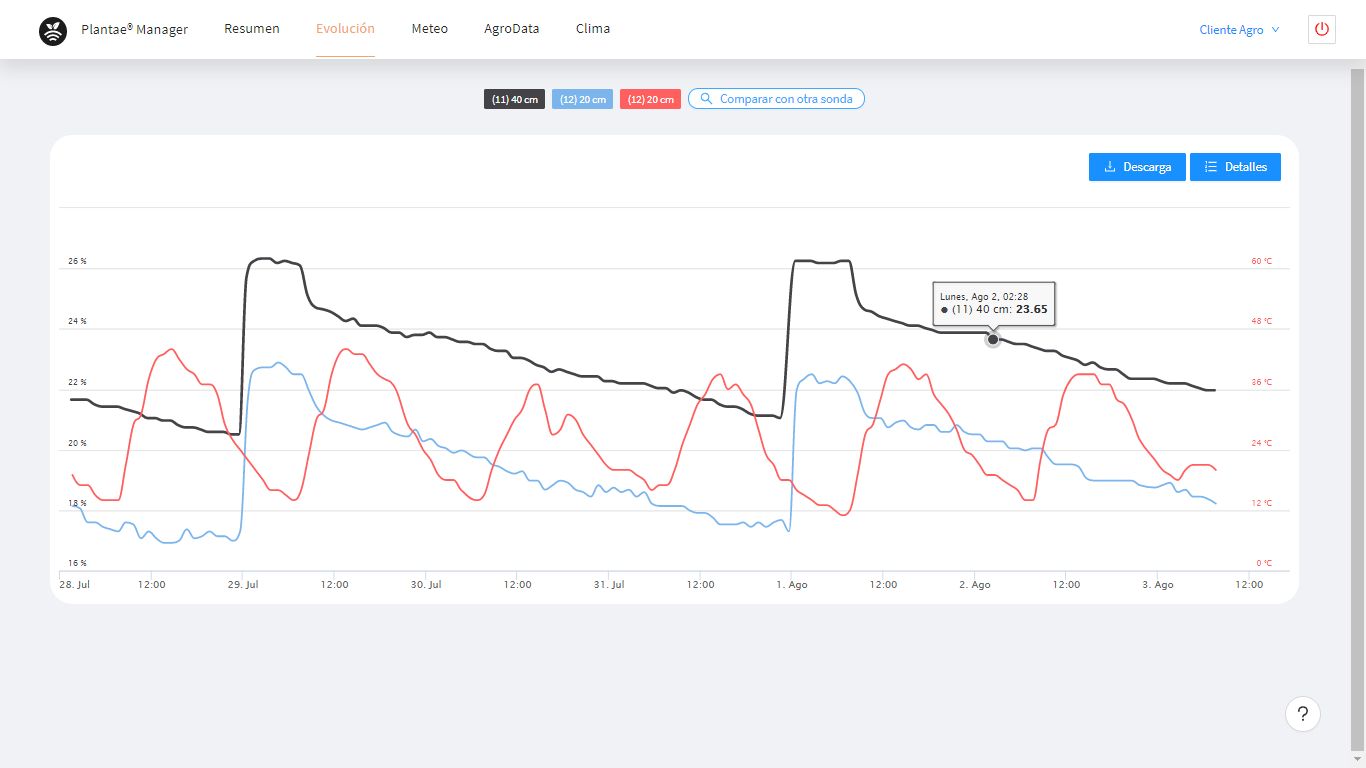The image size is (1366, 768).
Task: Click the magnifier icon in Comparar con otra sonda
Action: pos(706,98)
